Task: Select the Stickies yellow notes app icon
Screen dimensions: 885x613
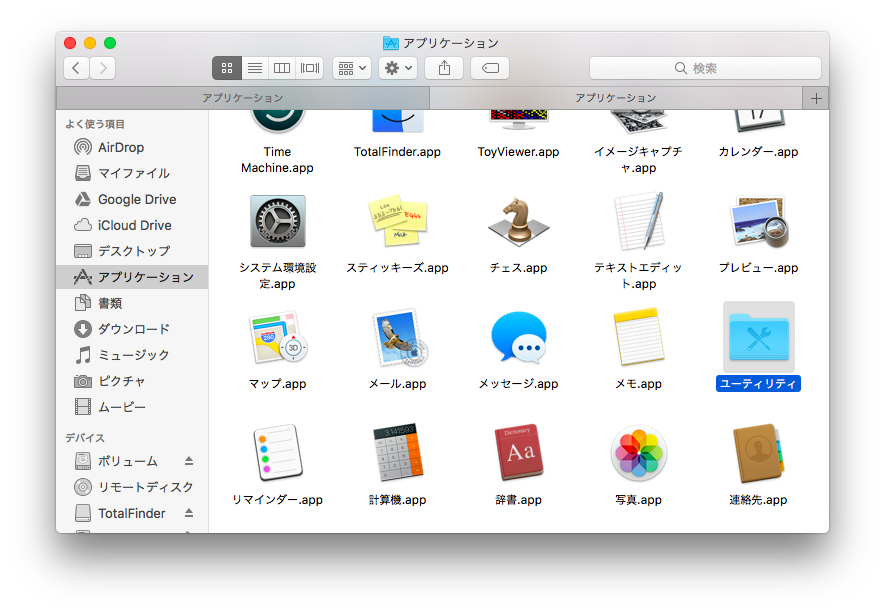Action: [x=397, y=221]
